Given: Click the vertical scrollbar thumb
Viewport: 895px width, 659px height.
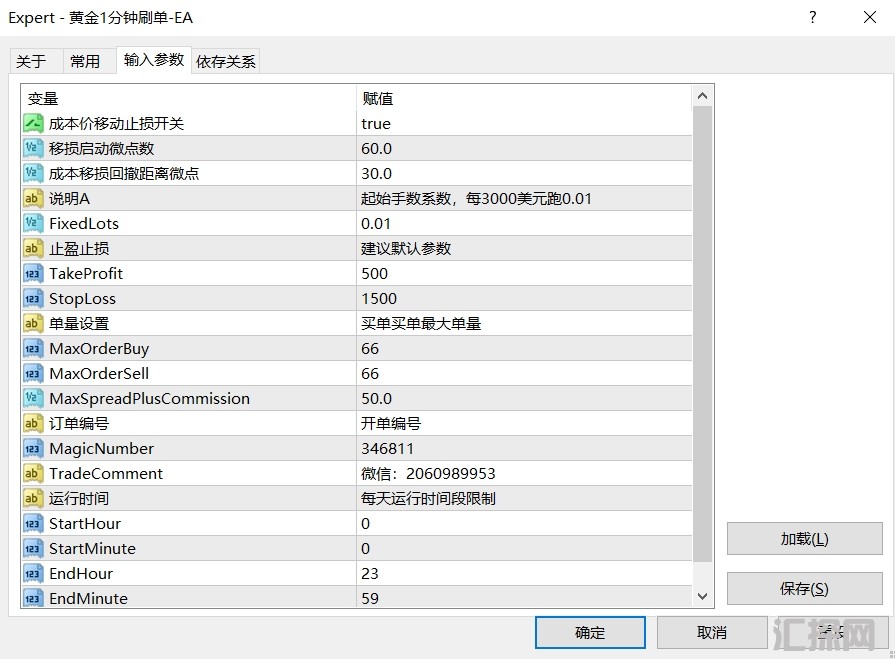Looking at the screenshot, I should pos(703,330).
